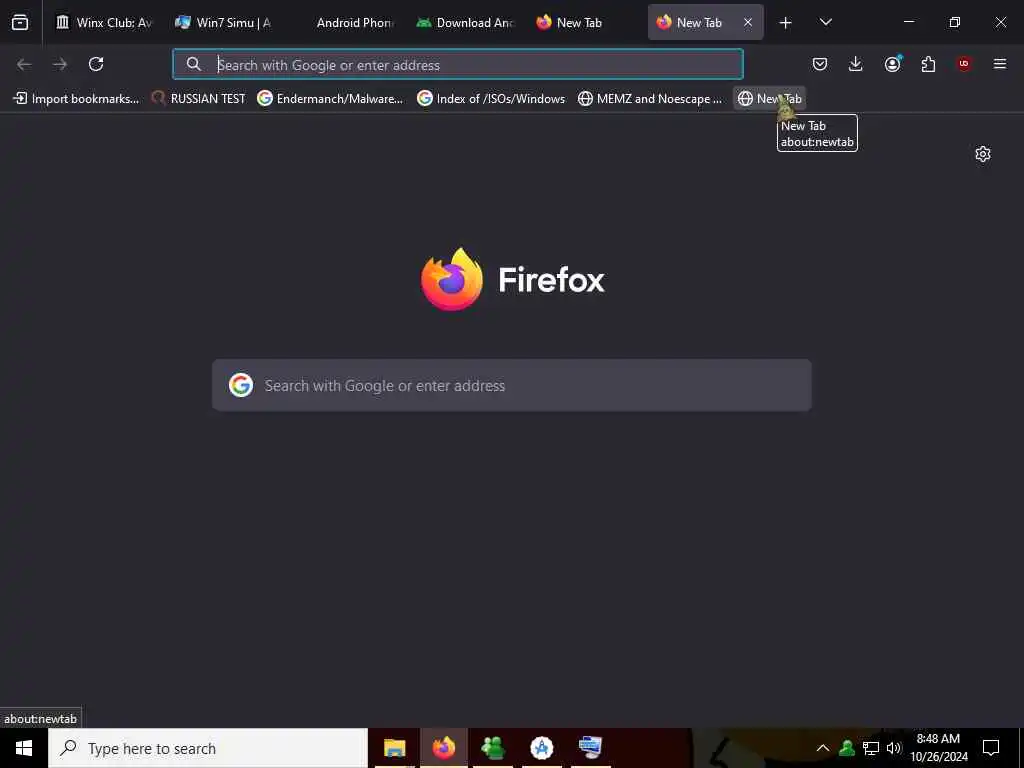This screenshot has width=1024, height=768.
Task: Open the RUSSIAN TEST bookmark
Action: coord(199,99)
